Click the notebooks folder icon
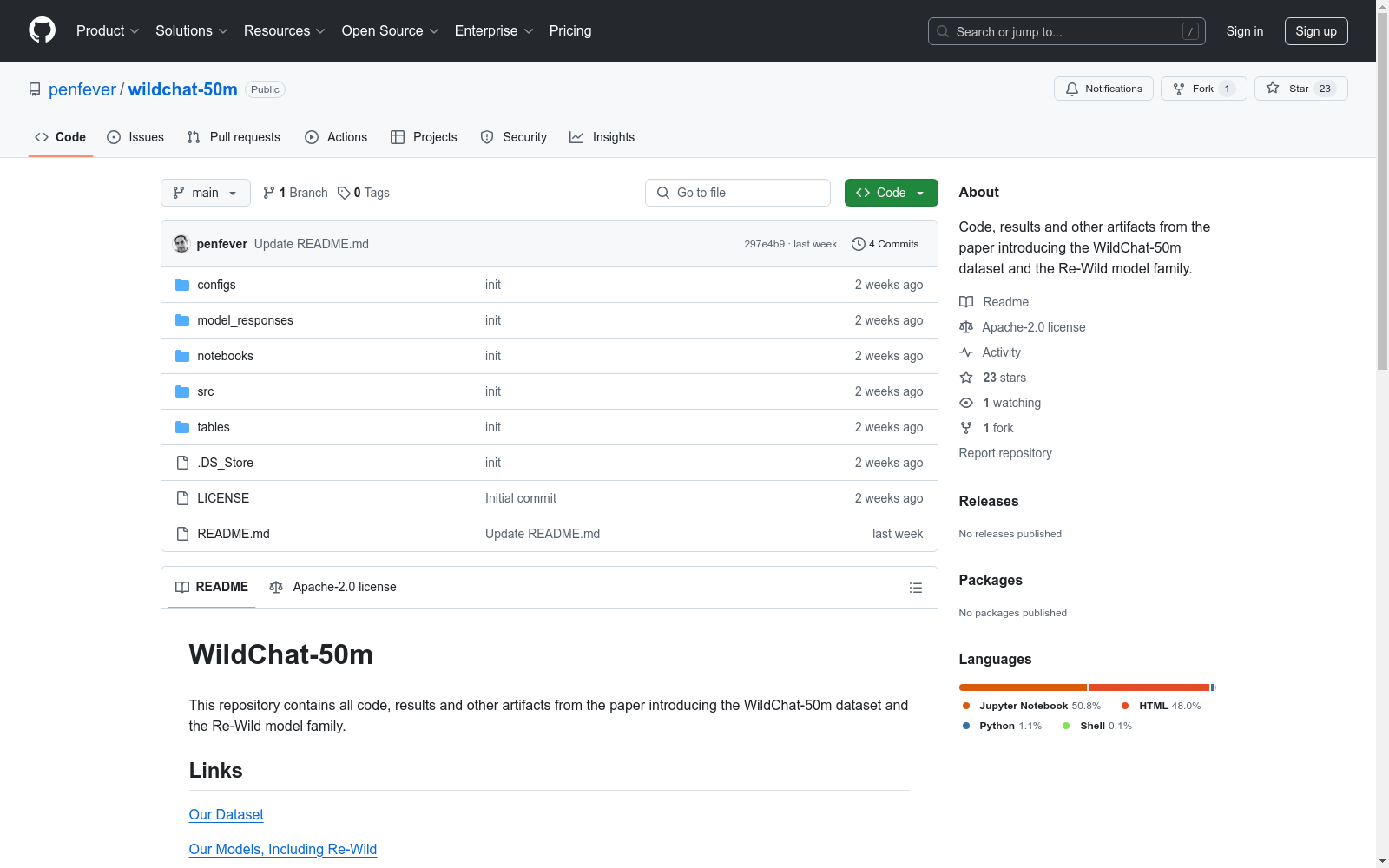1389x868 pixels. pos(182,356)
